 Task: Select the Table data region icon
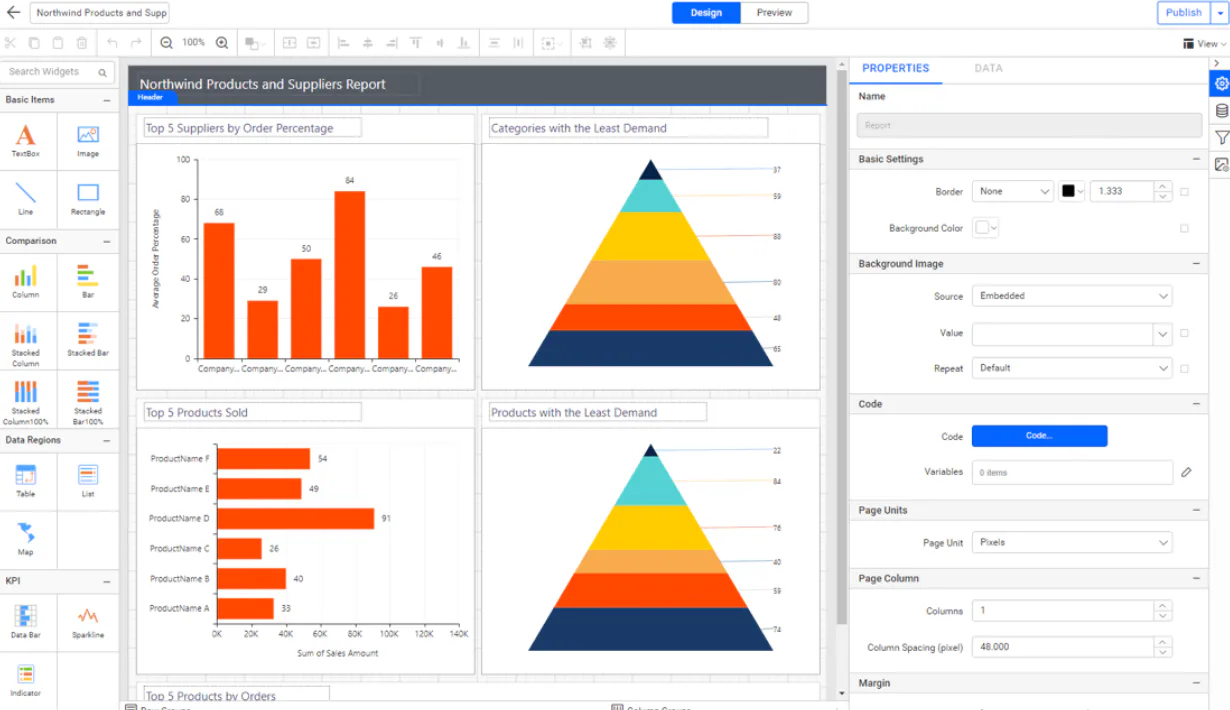27,481
